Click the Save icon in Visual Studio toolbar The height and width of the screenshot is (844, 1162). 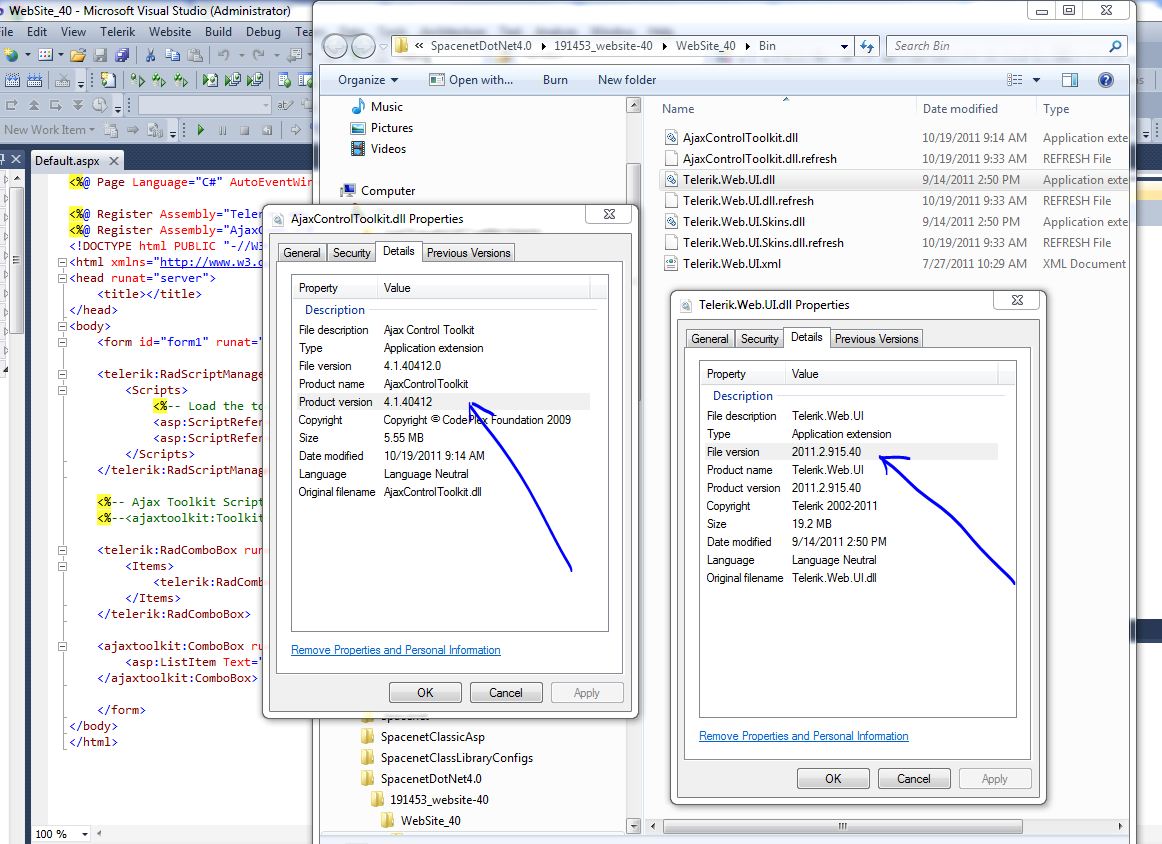point(101,55)
